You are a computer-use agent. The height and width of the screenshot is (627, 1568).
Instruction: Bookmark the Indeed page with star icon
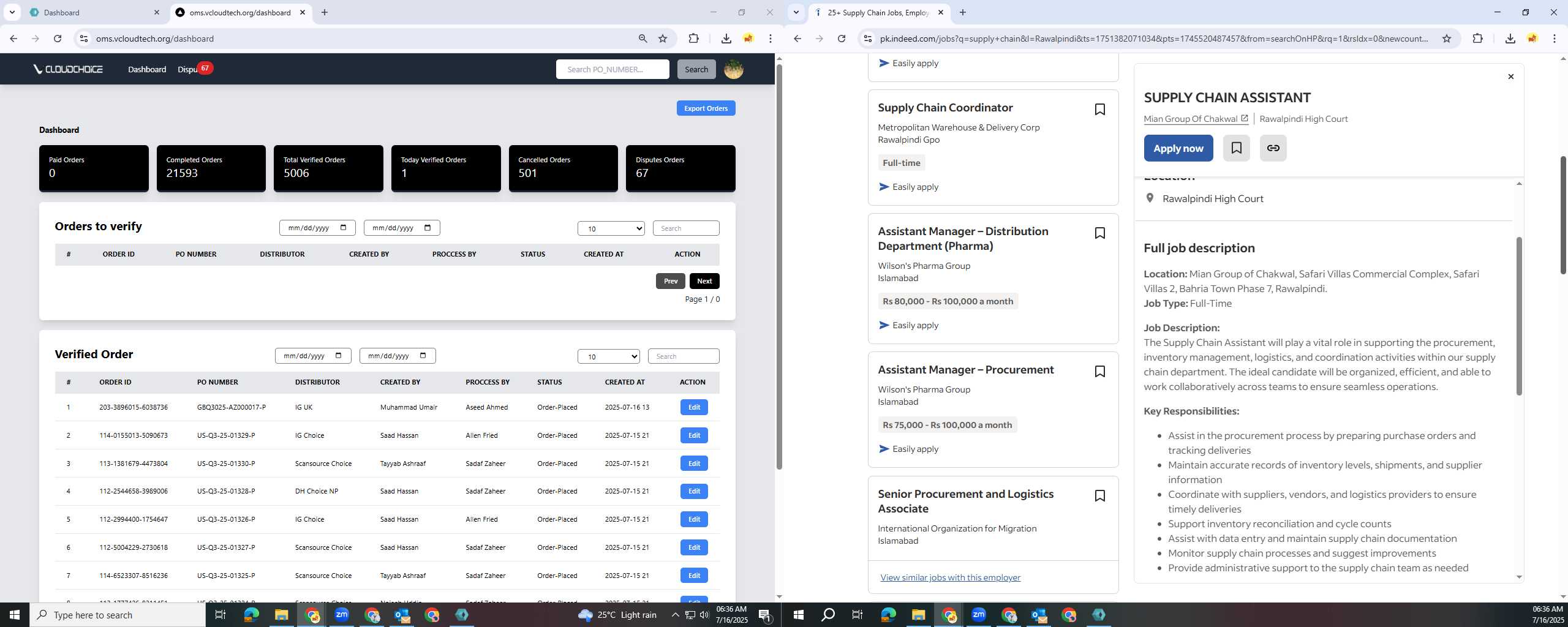(x=1447, y=39)
